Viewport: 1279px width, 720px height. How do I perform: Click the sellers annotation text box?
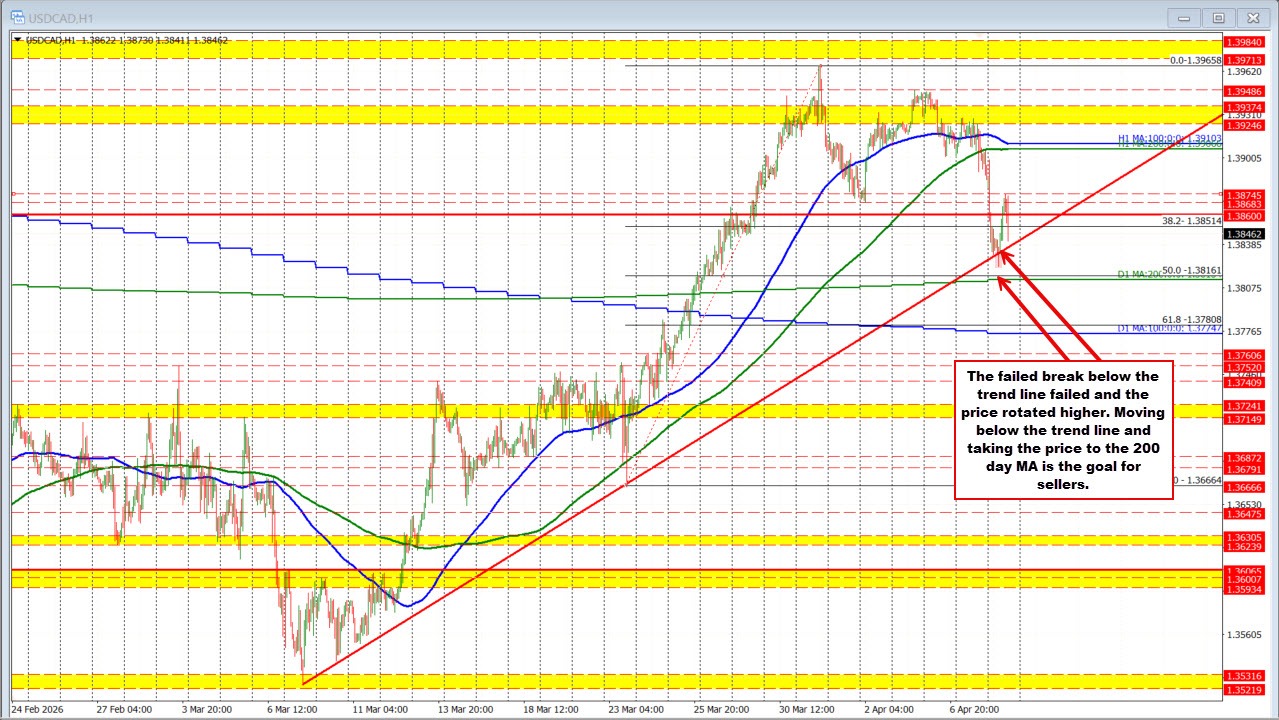pos(1063,430)
